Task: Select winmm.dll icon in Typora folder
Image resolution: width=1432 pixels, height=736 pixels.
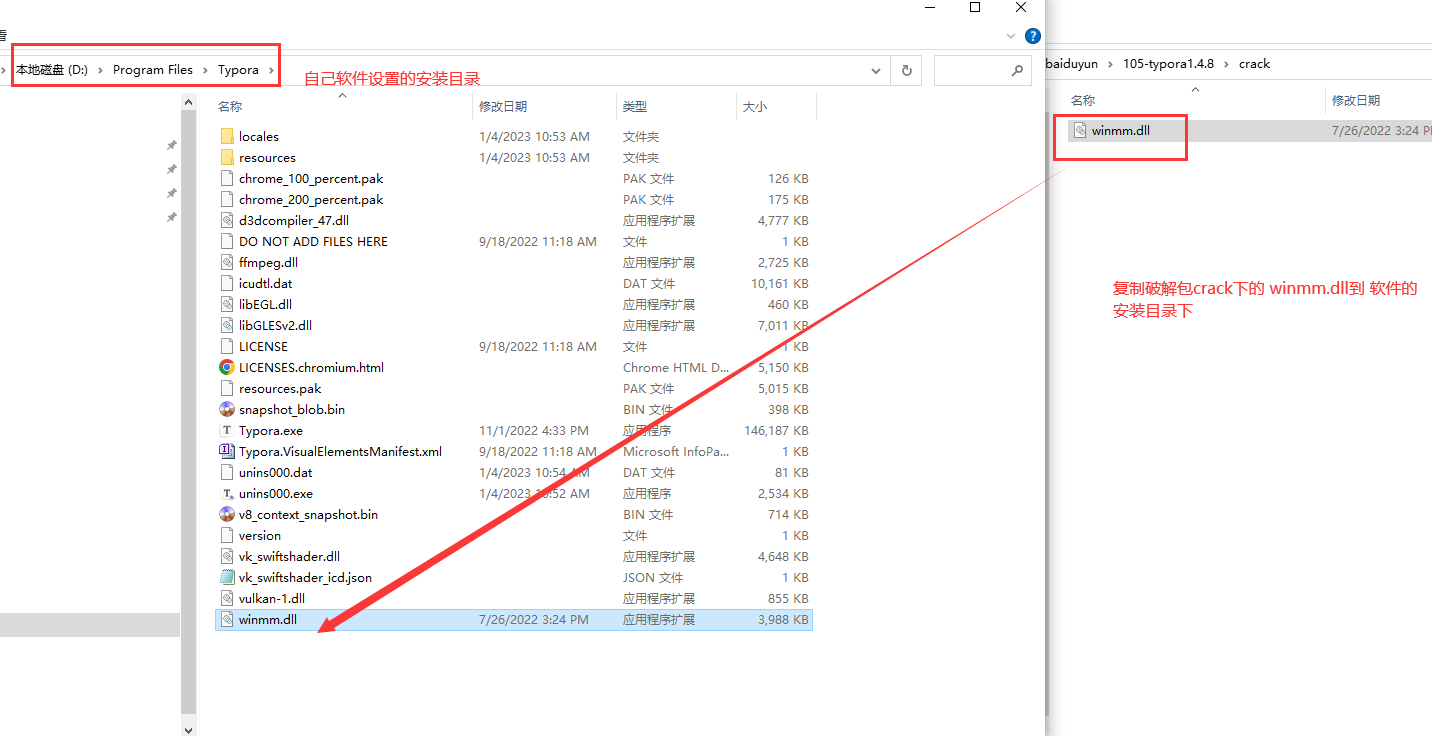Action: tap(227, 619)
